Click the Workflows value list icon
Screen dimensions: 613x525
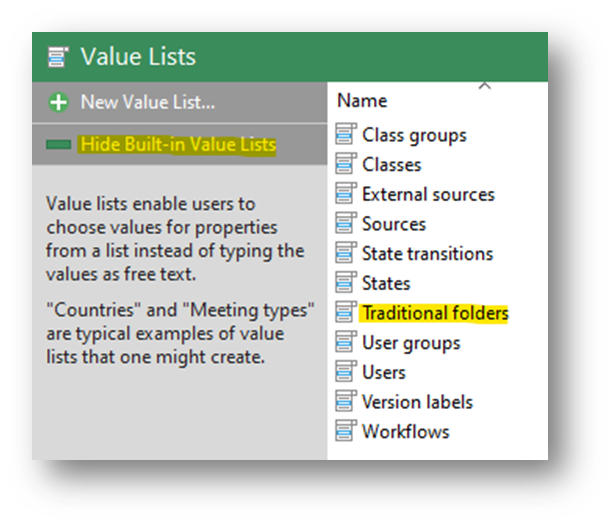(x=346, y=431)
